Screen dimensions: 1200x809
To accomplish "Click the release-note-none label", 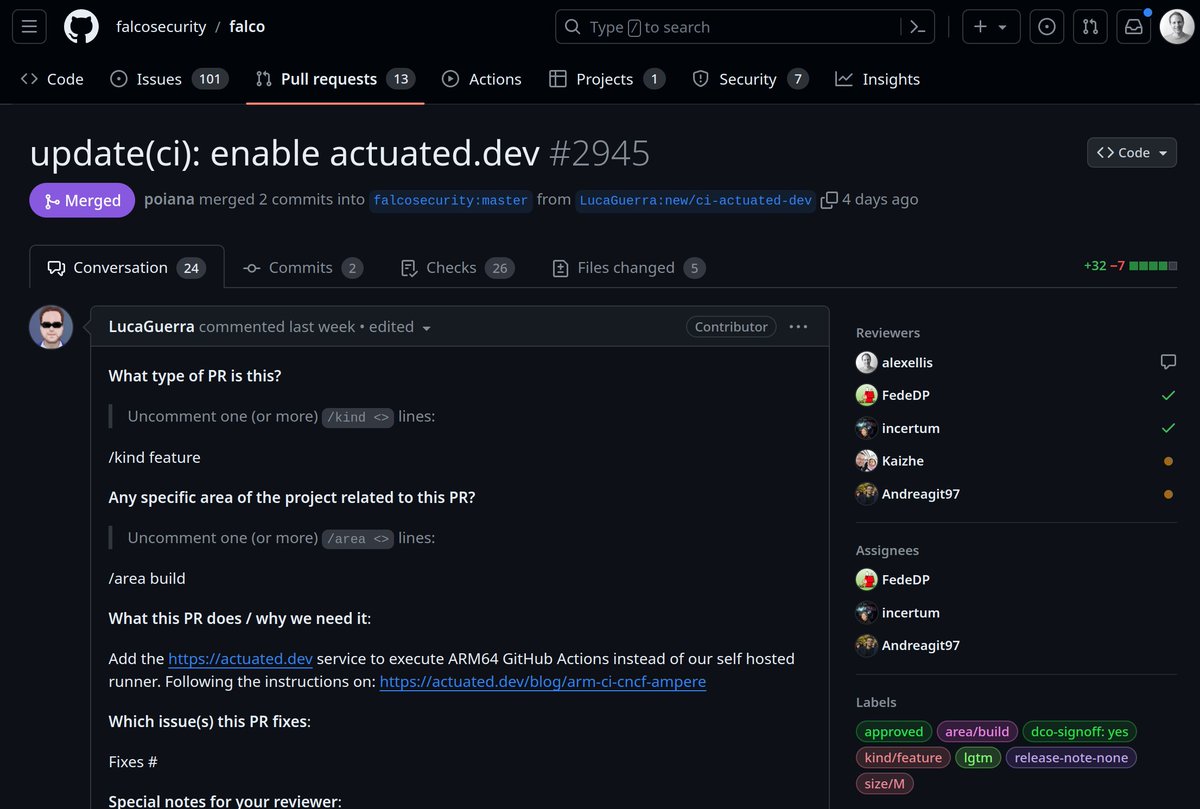I will coord(1071,757).
